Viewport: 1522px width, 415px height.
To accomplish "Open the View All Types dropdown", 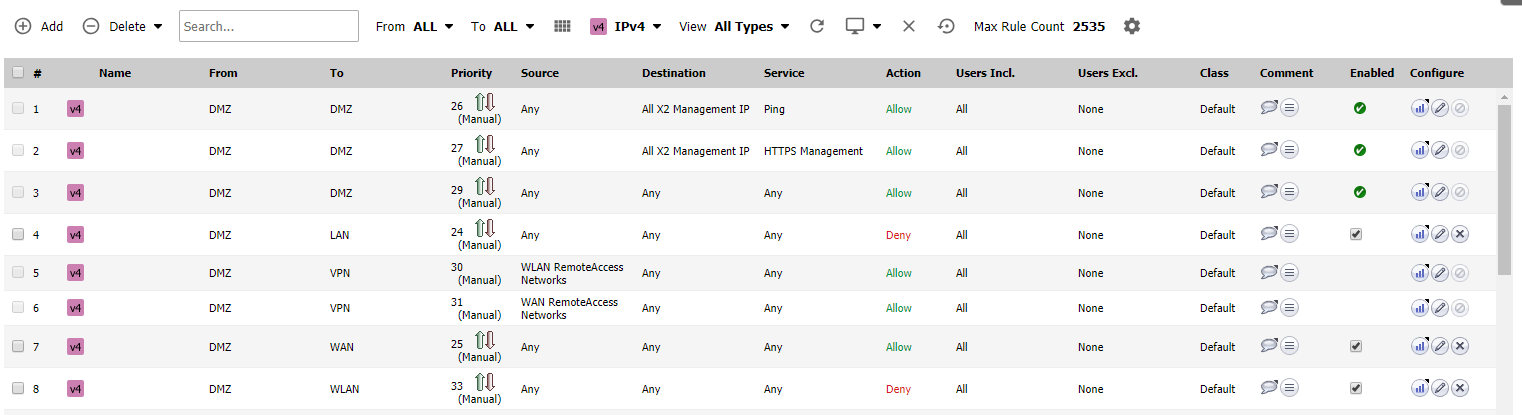I will 735,27.
